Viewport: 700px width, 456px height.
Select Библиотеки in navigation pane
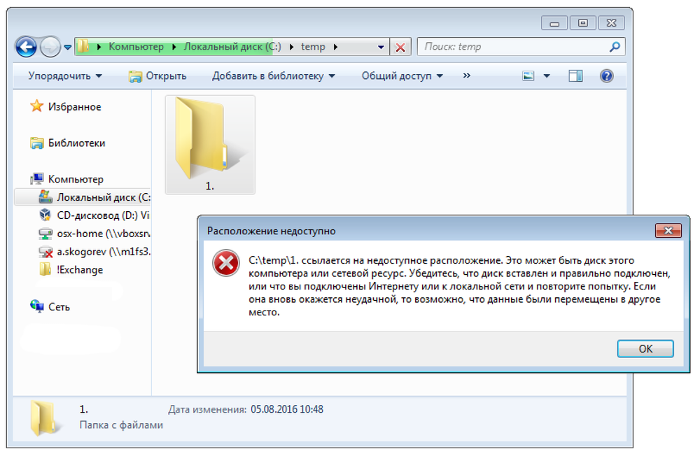pos(76,143)
